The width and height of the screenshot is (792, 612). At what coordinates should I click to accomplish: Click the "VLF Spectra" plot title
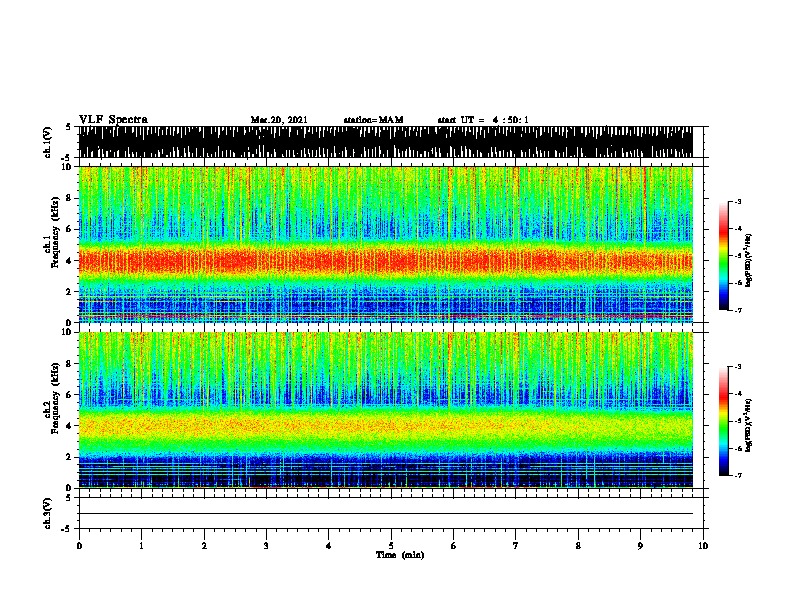[113, 120]
